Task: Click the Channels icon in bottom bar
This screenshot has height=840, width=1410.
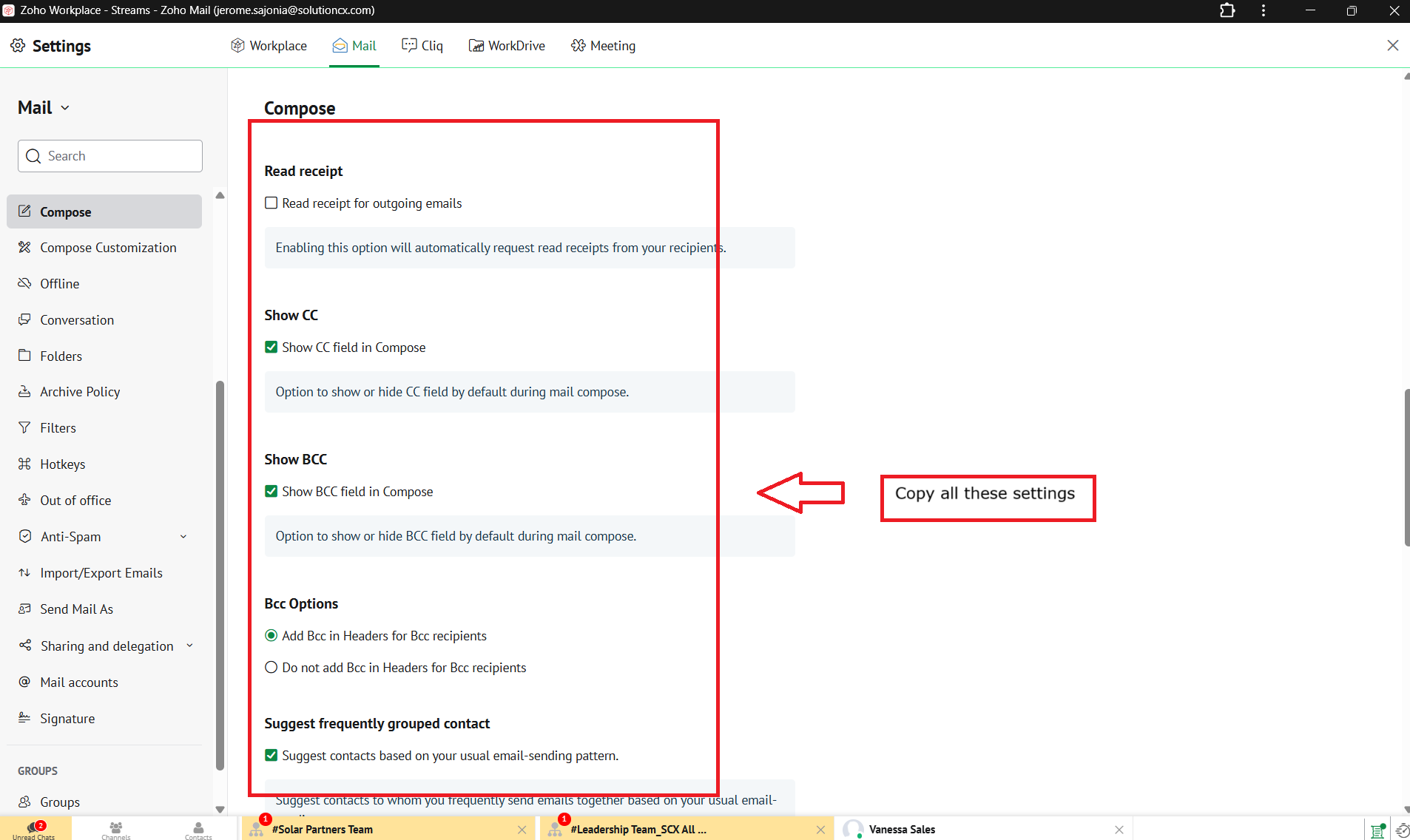Action: (x=116, y=829)
